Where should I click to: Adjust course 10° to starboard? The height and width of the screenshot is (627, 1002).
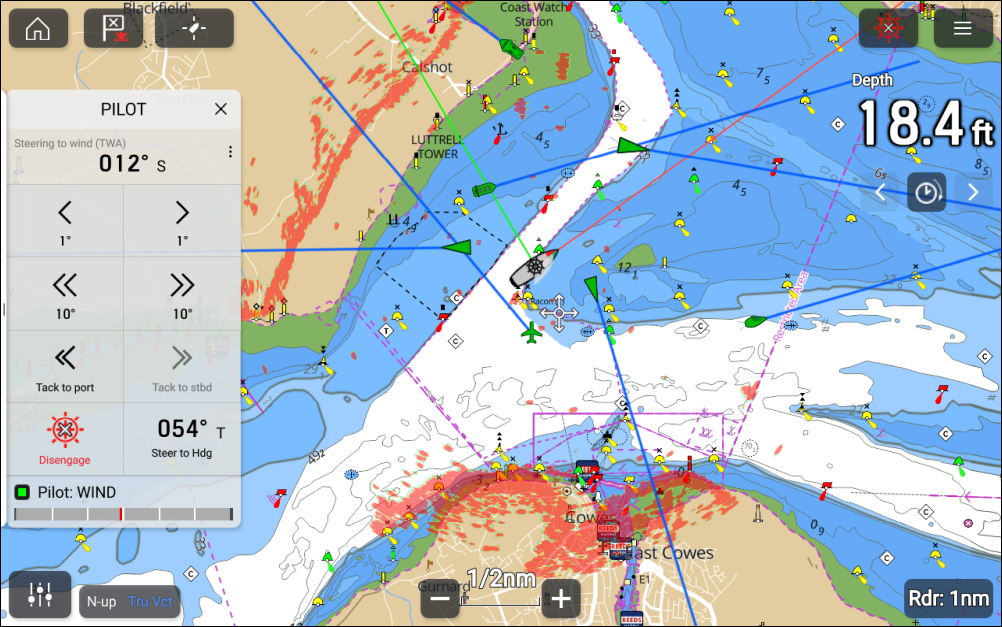click(x=182, y=294)
